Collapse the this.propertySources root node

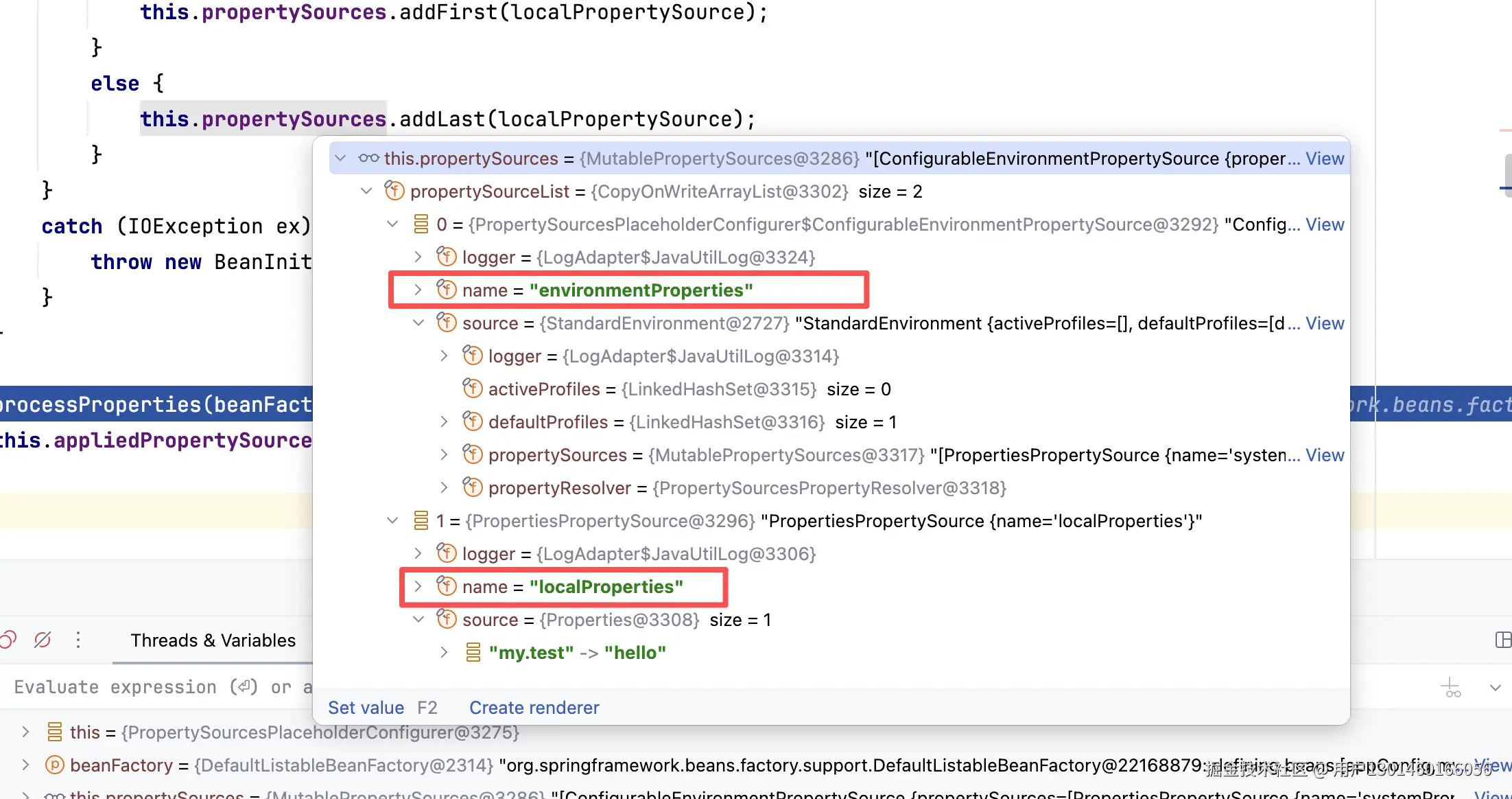click(x=341, y=159)
